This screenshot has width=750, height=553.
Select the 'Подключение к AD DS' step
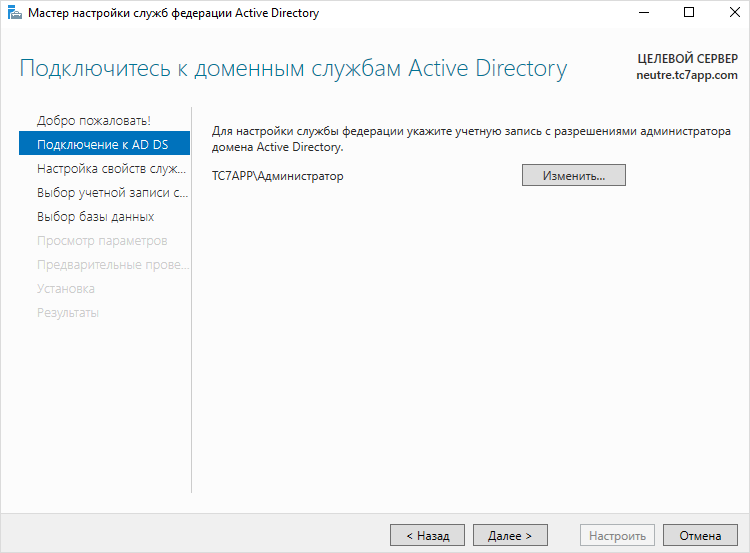[x=104, y=144]
